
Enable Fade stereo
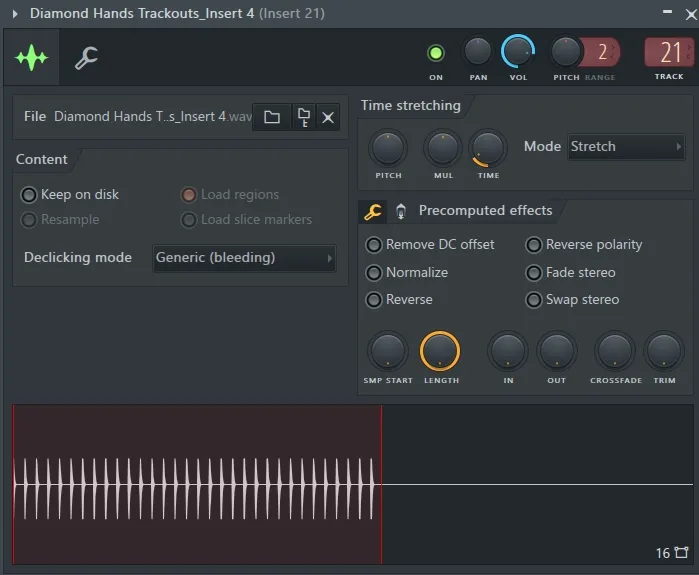click(571, 272)
